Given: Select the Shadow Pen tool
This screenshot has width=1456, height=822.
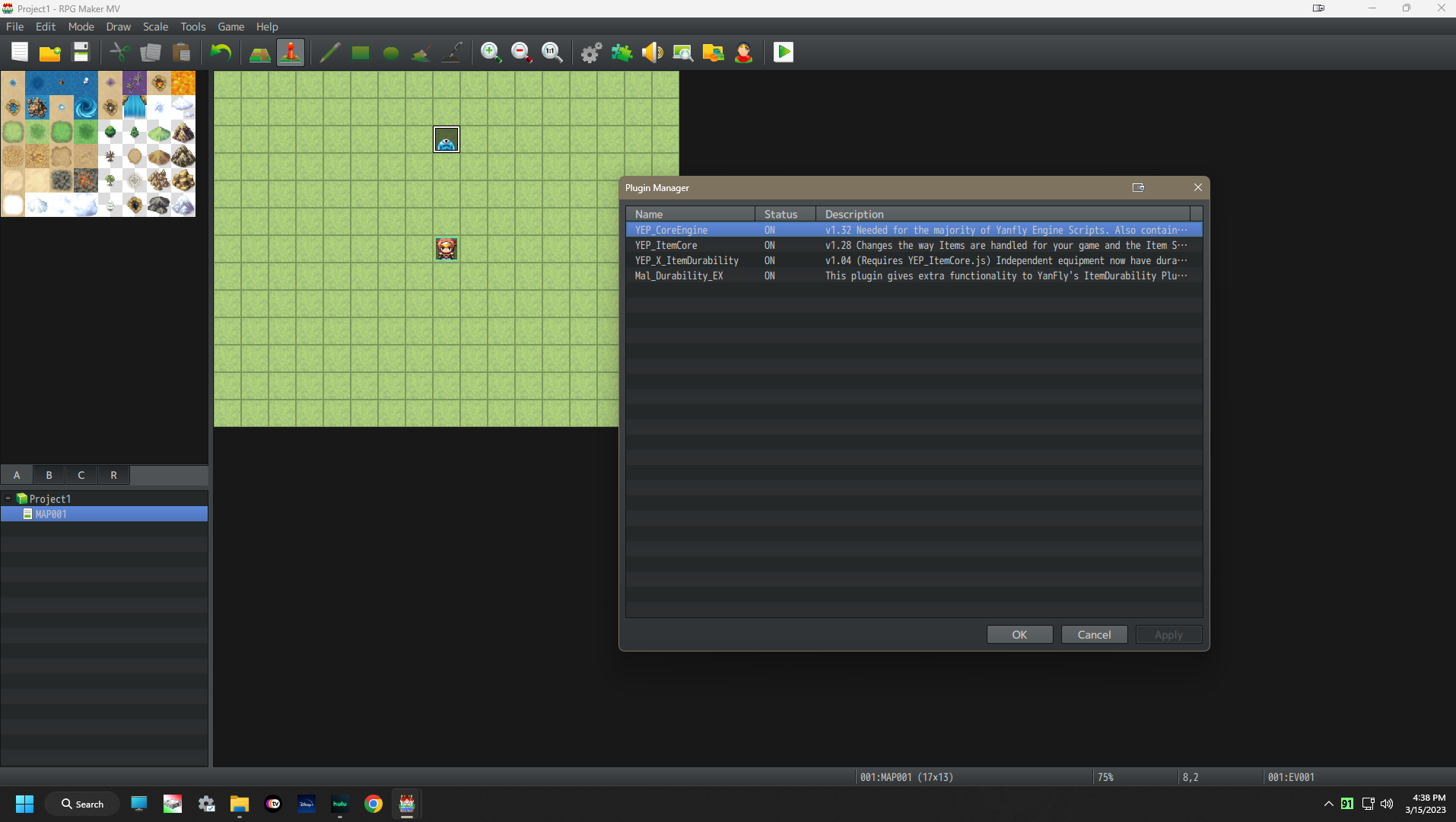Looking at the screenshot, I should (x=452, y=53).
